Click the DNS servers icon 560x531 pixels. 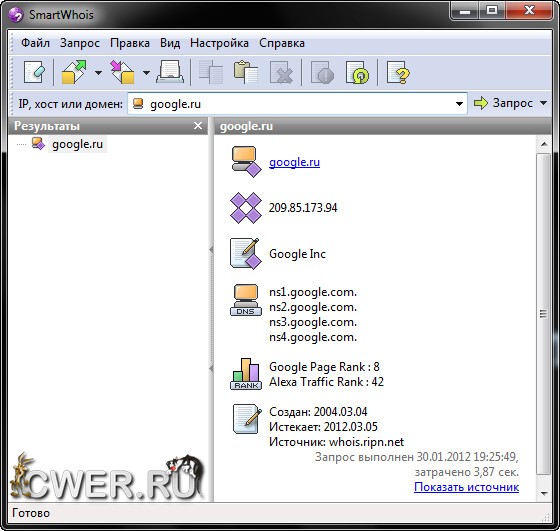tap(246, 300)
